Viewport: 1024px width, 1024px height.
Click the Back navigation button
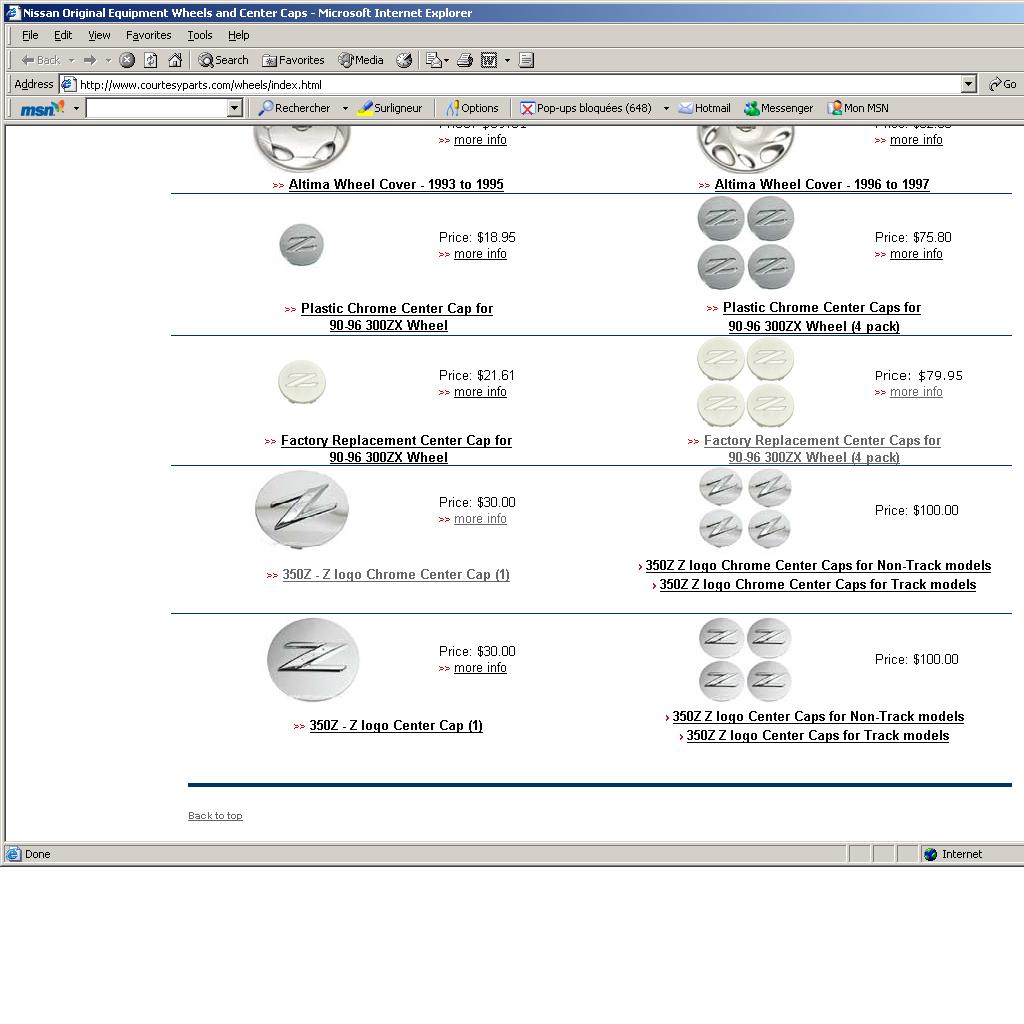pyautogui.click(x=40, y=60)
